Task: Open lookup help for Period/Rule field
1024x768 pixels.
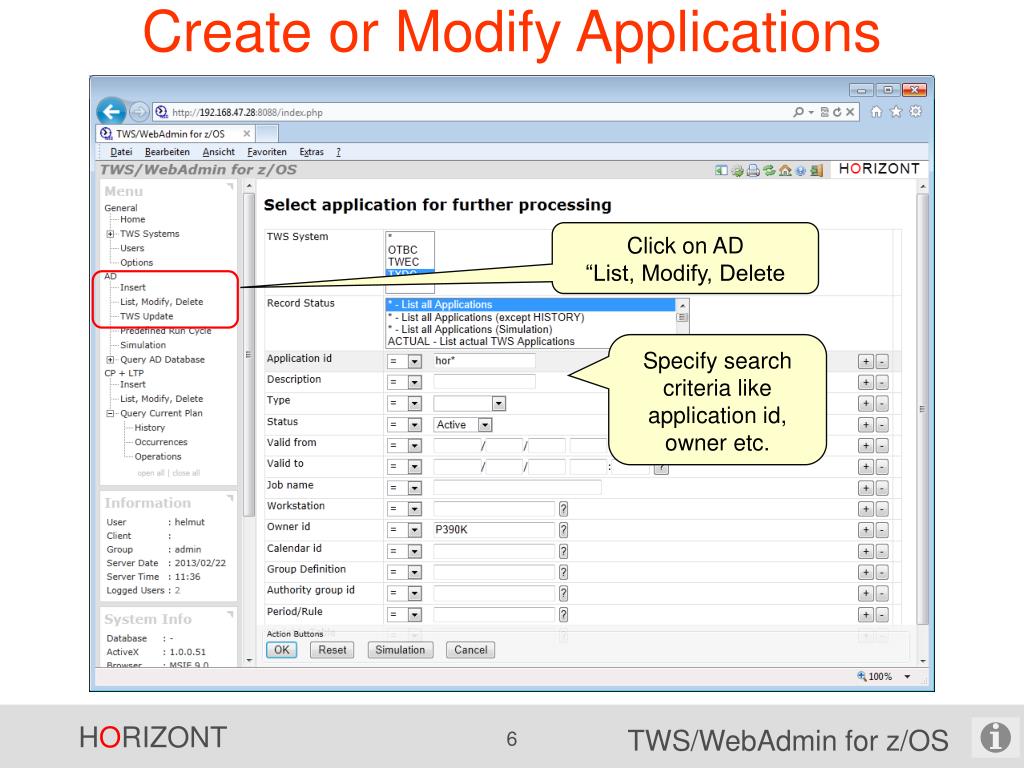Action: (x=563, y=615)
